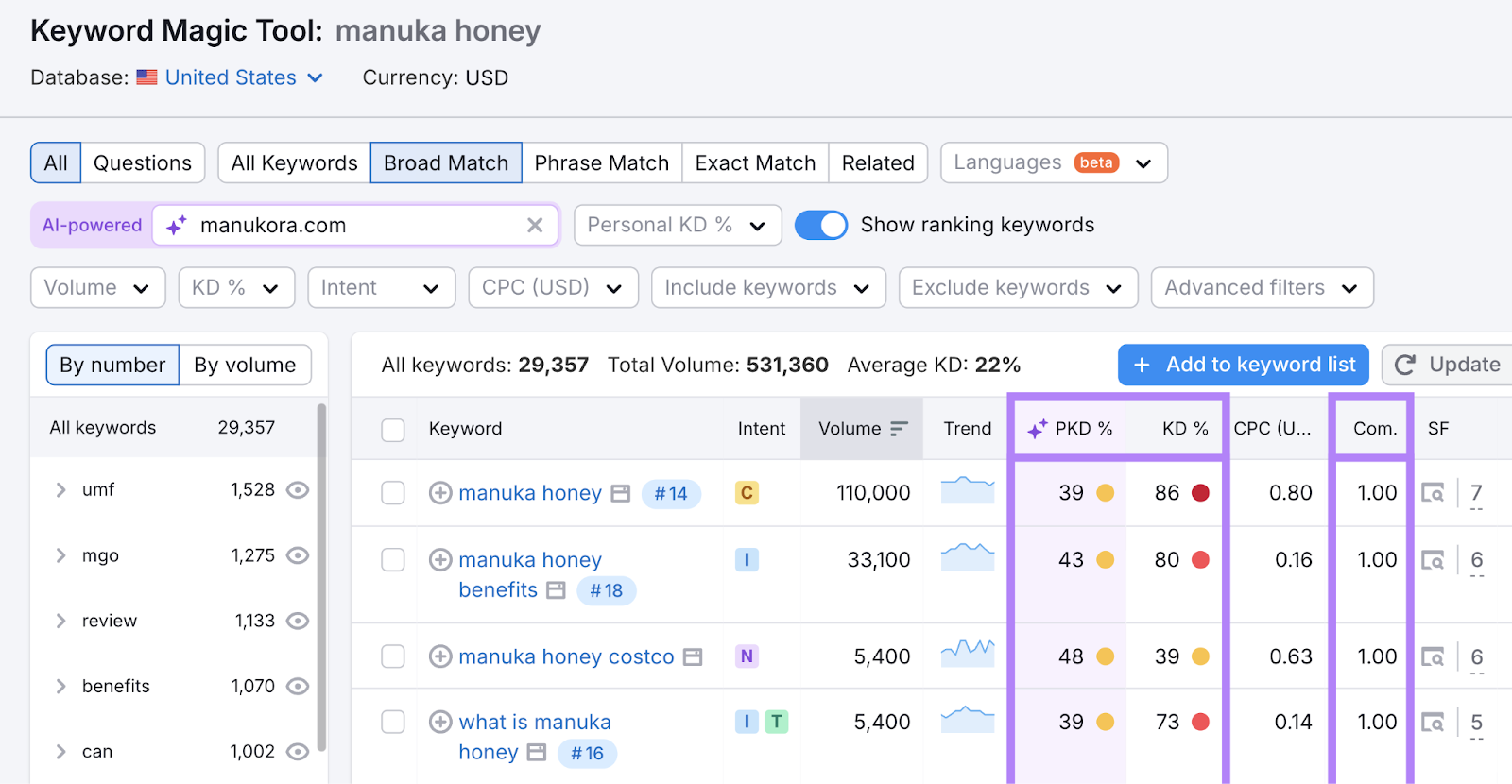This screenshot has width=1512, height=784.
Task: Click the trend sparkline for manuka honey costco
Action: pyautogui.click(x=968, y=653)
